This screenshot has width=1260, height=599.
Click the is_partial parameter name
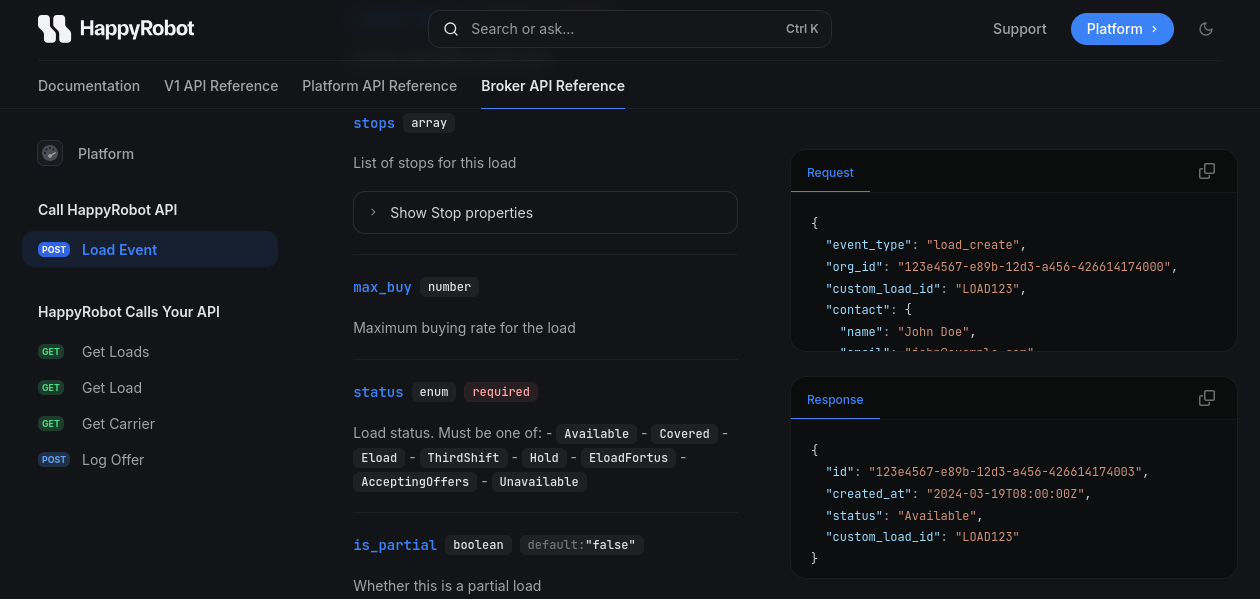pos(395,545)
